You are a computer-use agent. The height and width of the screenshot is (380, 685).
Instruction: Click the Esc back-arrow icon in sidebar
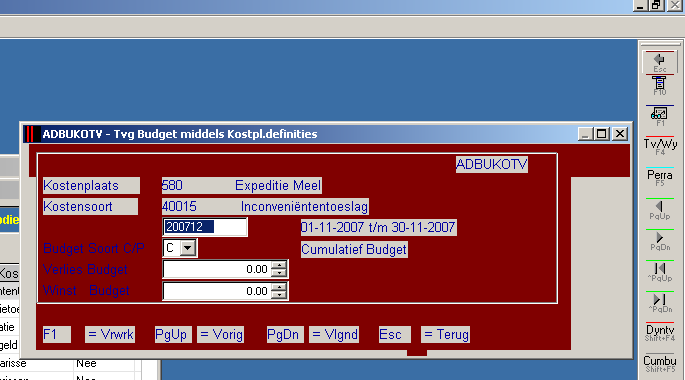[x=660, y=62]
